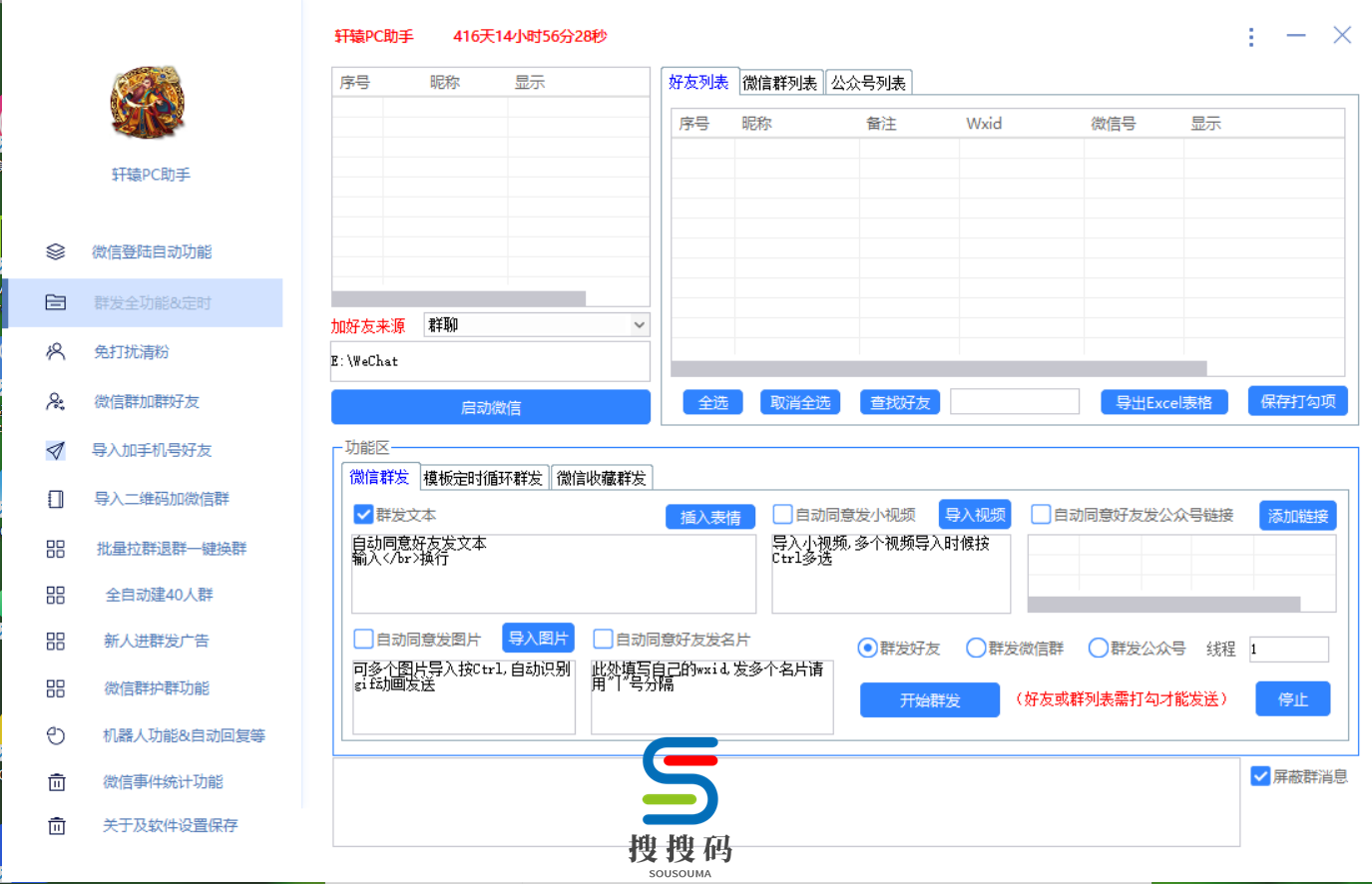
Task: Click the layers icon beside 微信登陆自动功能
Action: tap(56, 251)
